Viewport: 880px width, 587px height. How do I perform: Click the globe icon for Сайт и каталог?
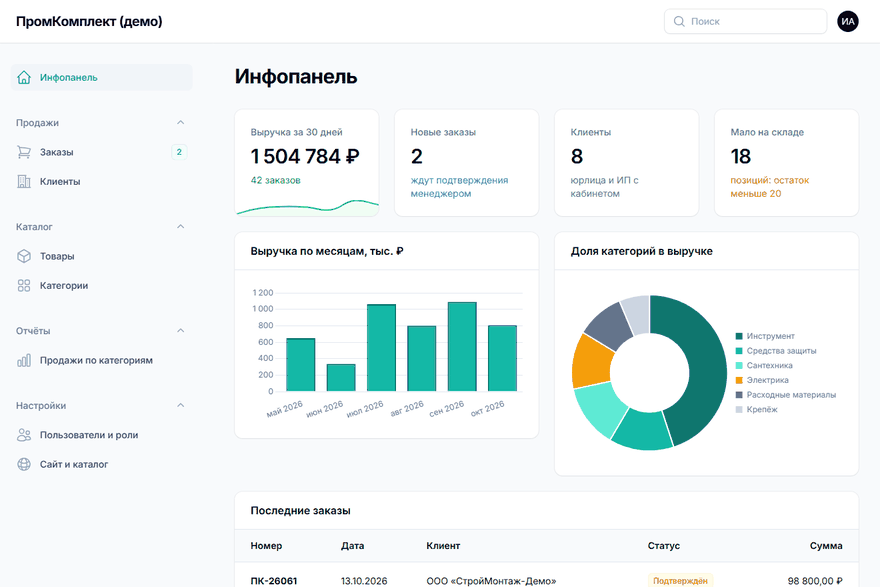pos(24,464)
